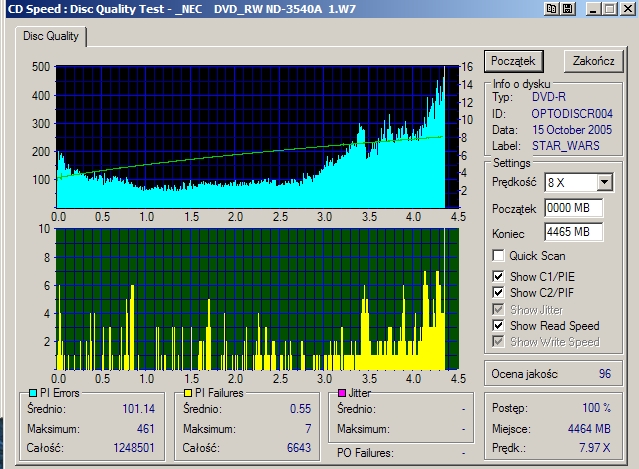Click the save floppy disk icon

568,9
